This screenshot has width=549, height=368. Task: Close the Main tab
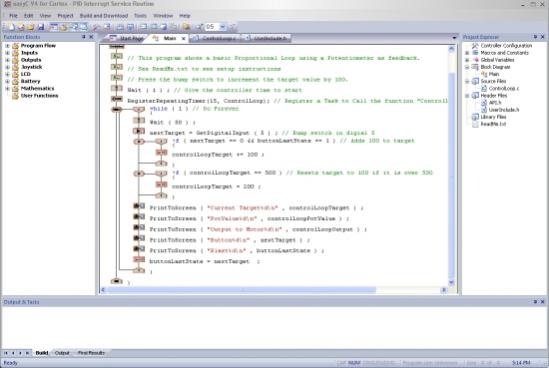pos(183,39)
